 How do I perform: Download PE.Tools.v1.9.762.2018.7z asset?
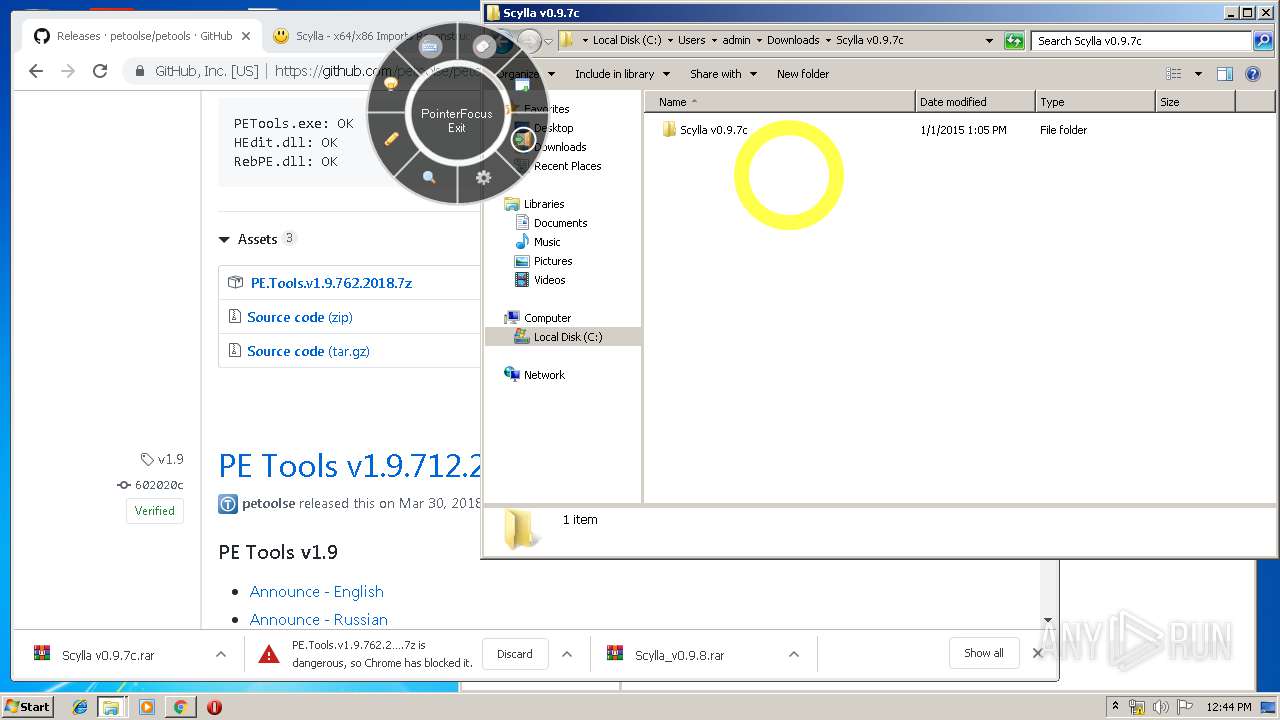(x=331, y=283)
